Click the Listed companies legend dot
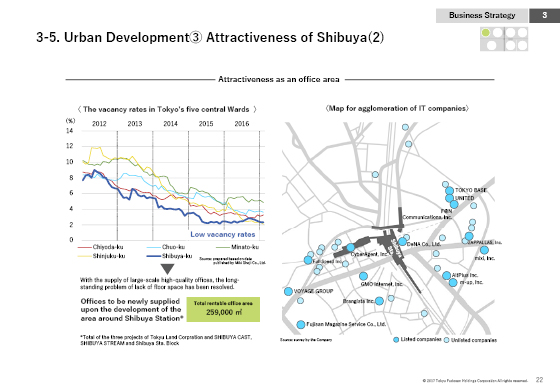The height and width of the screenshot is (388, 560). 396,339
